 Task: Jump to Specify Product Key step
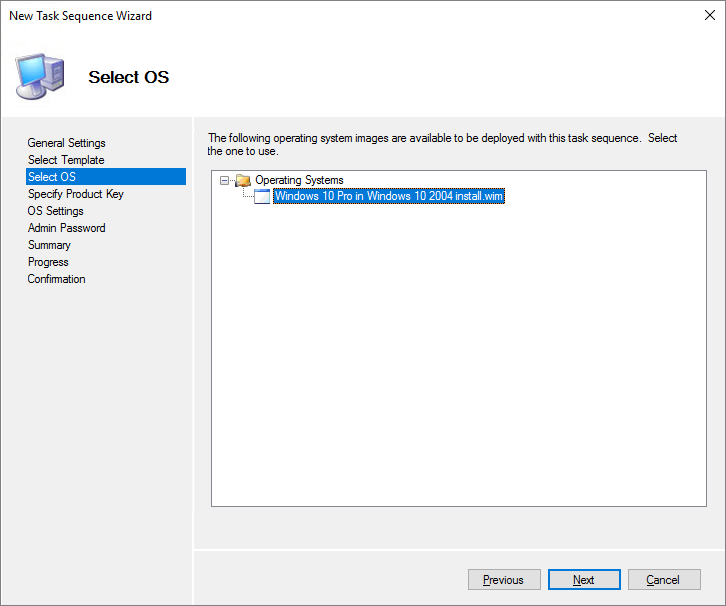pyautogui.click(x=76, y=194)
